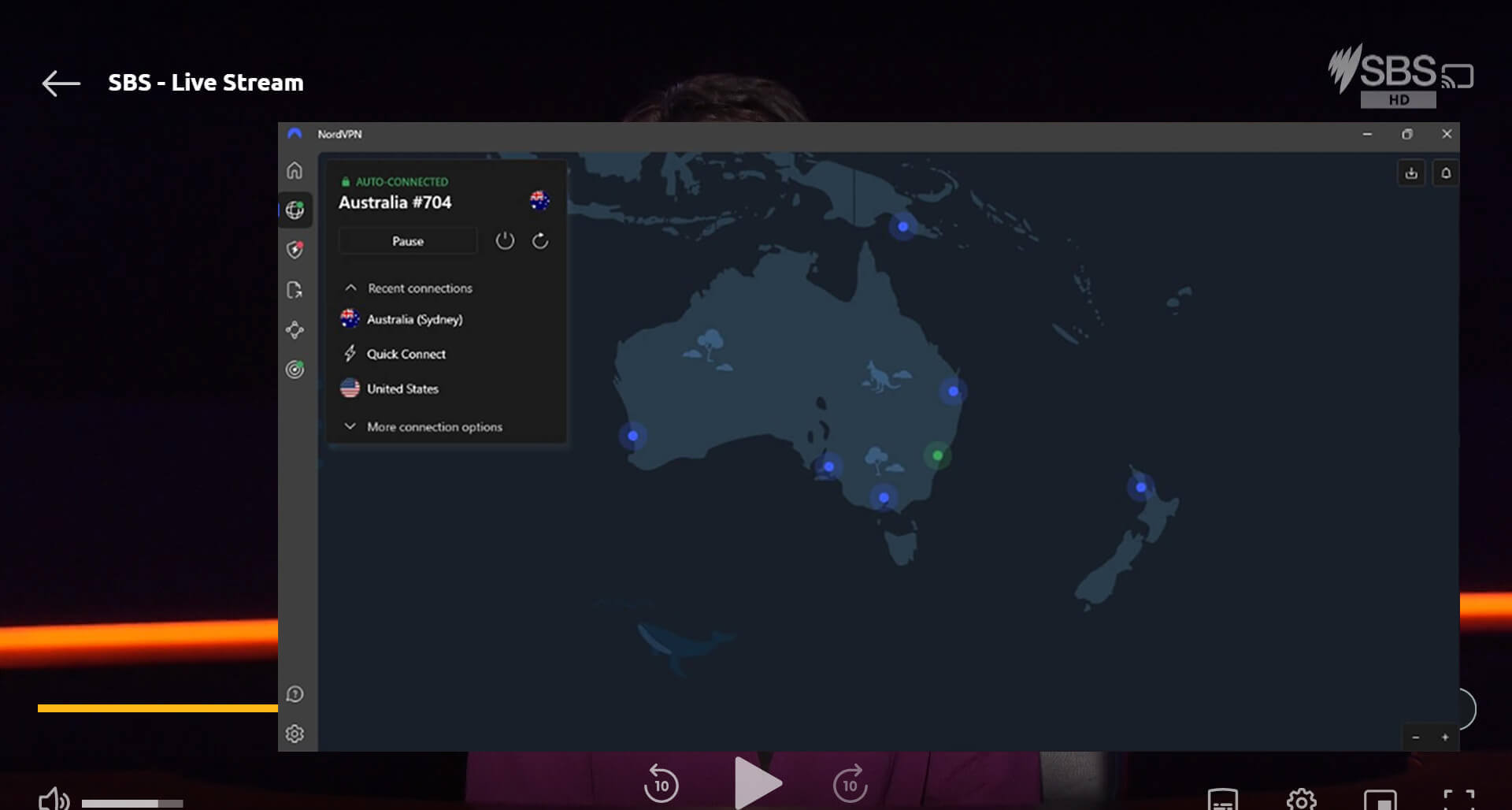The width and height of the screenshot is (1512, 810).
Task: Mute the SBS player volume speaker icon
Action: pos(54,799)
